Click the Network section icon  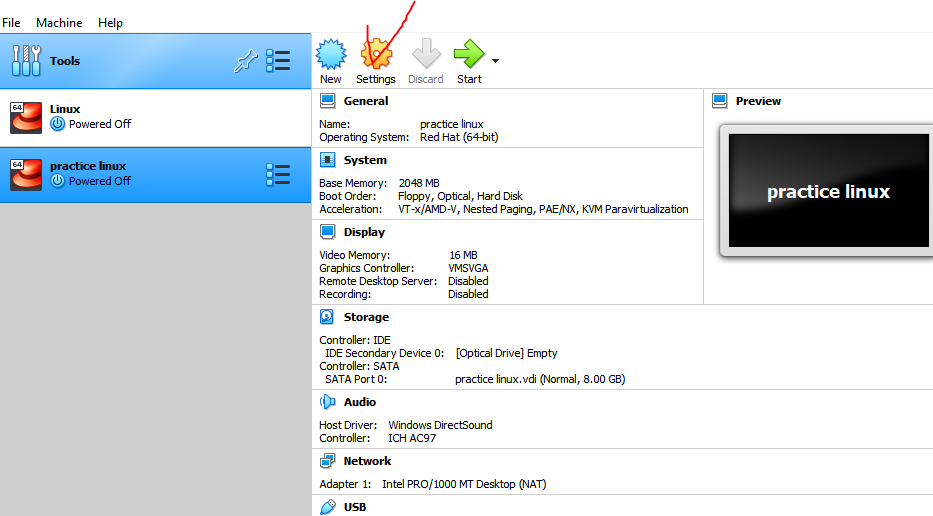point(328,461)
